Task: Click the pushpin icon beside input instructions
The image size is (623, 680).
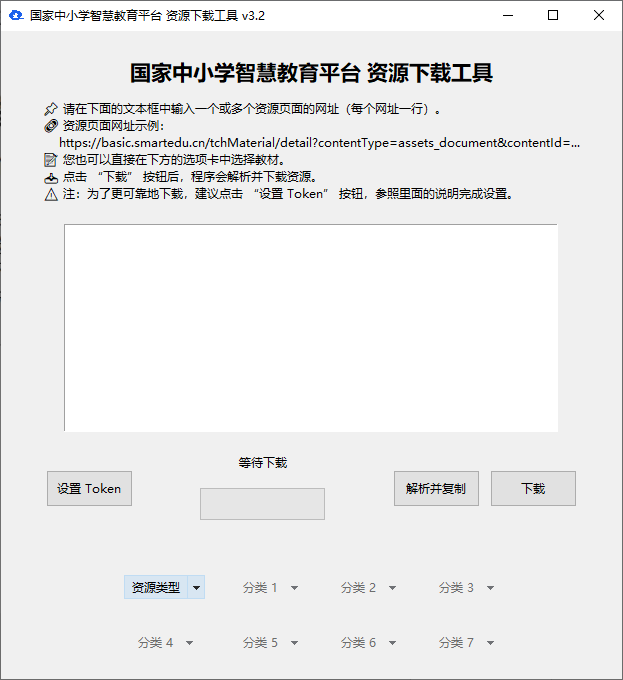Action: pyautogui.click(x=51, y=109)
